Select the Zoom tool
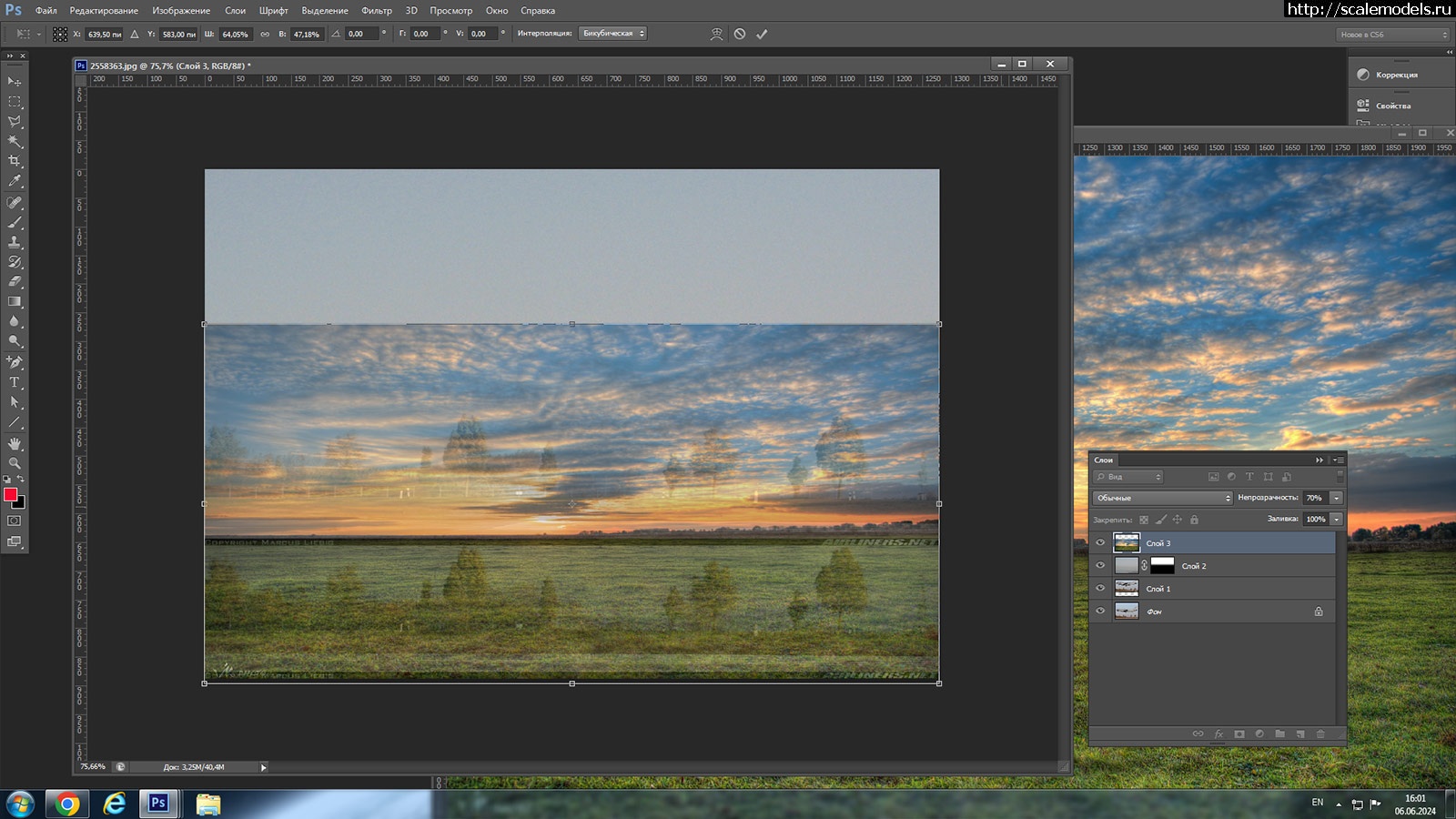This screenshot has width=1456, height=819. 15,463
